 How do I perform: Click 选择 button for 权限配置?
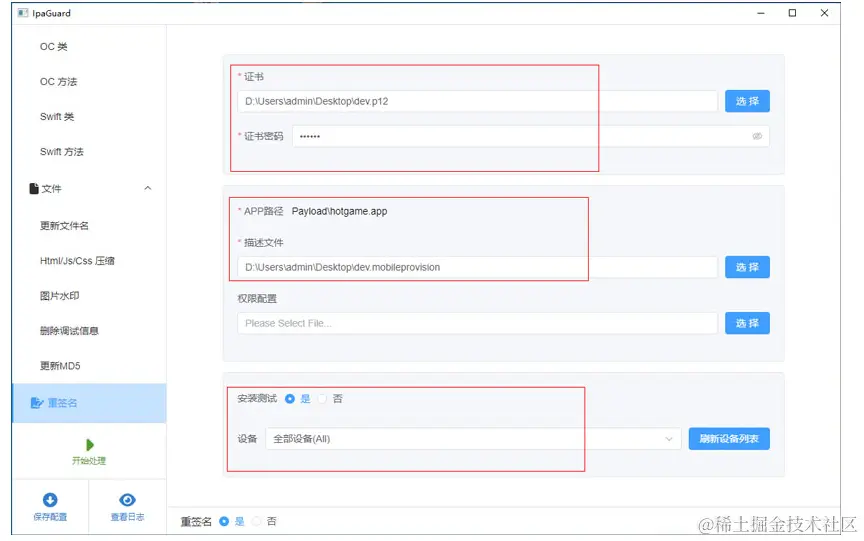(747, 323)
